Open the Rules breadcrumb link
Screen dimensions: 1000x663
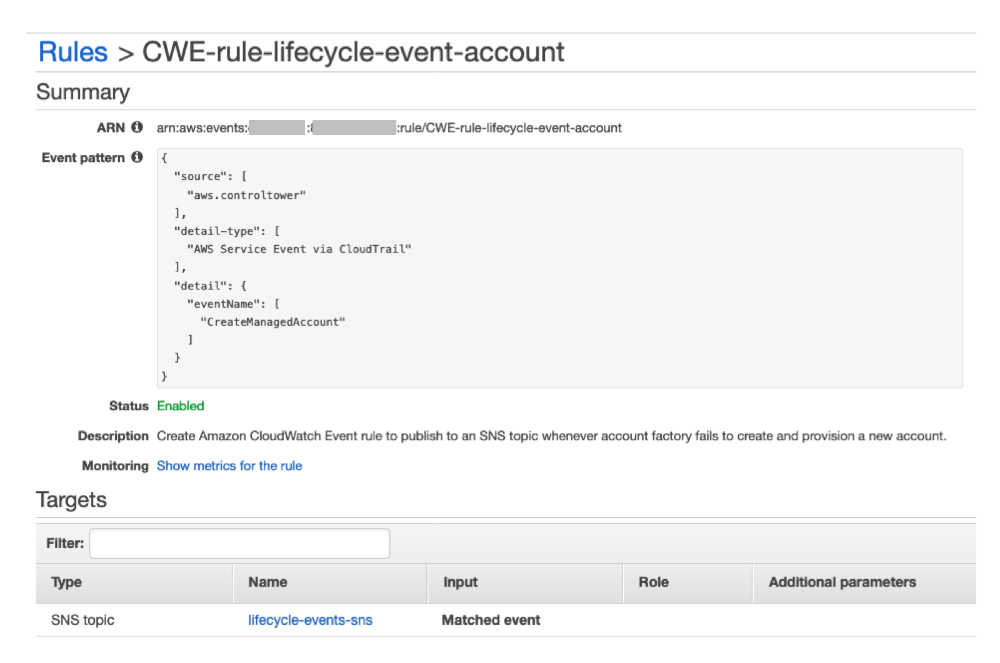(x=73, y=52)
